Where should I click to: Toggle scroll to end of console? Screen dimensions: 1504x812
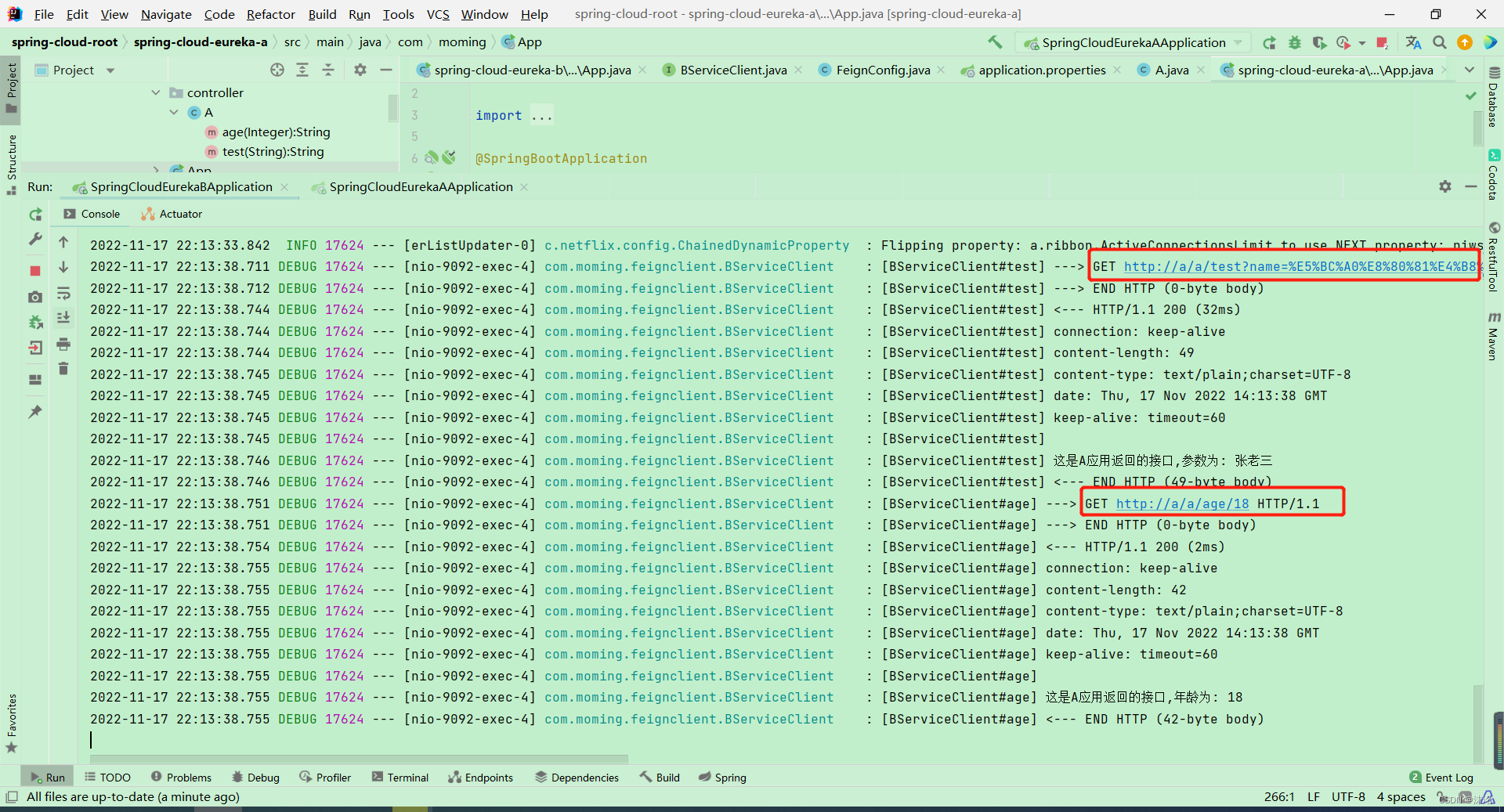[63, 318]
